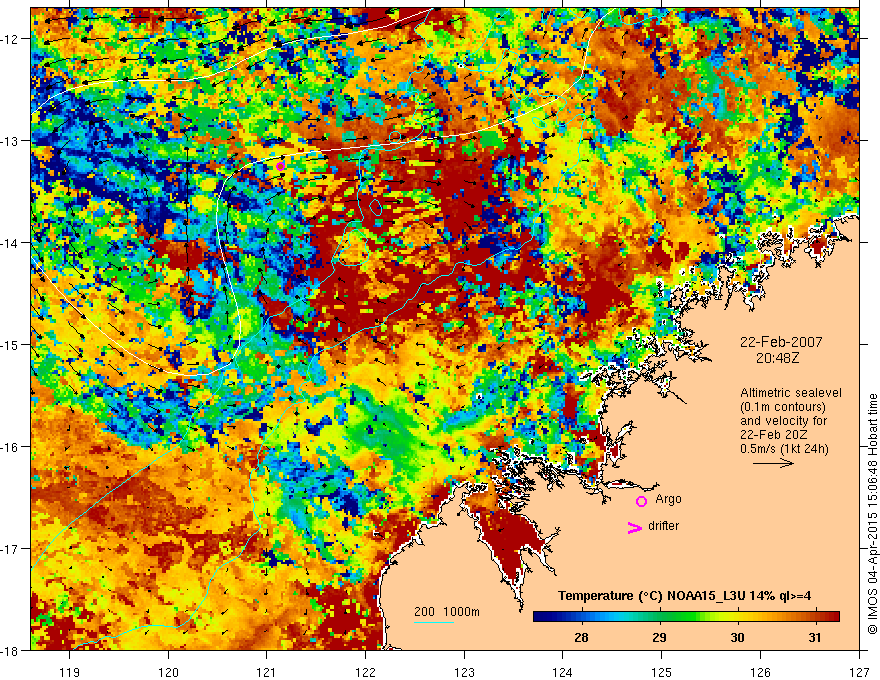Click the latitude label -14

point(11,243)
